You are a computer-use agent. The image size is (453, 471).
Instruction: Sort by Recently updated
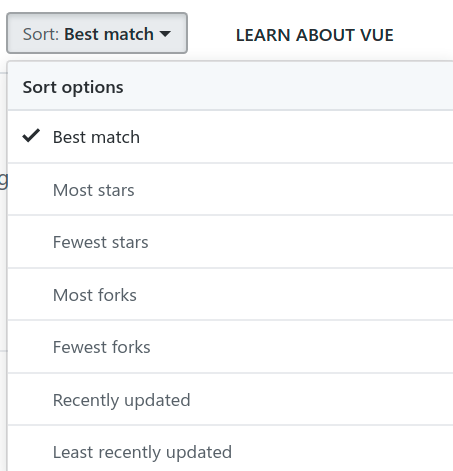[x=230, y=399]
